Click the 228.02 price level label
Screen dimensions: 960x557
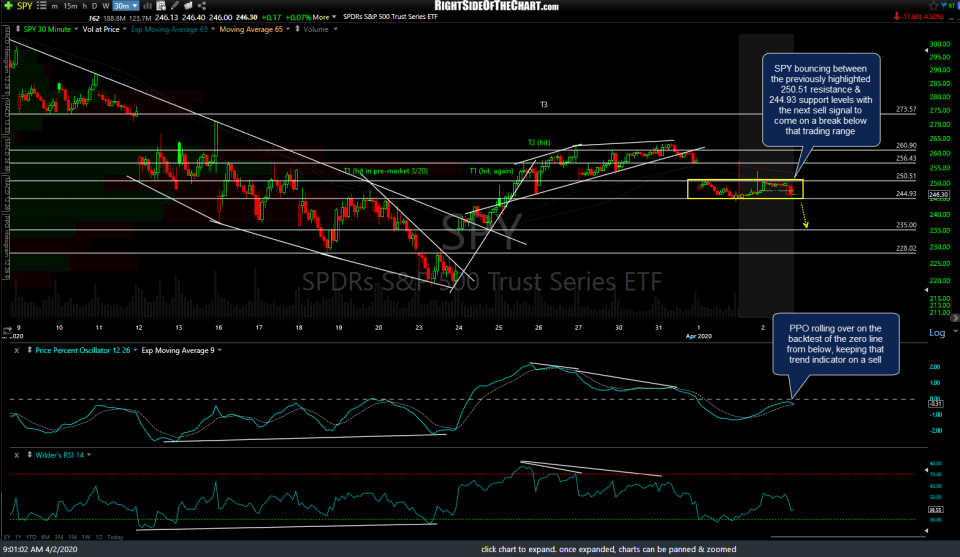[906, 249]
